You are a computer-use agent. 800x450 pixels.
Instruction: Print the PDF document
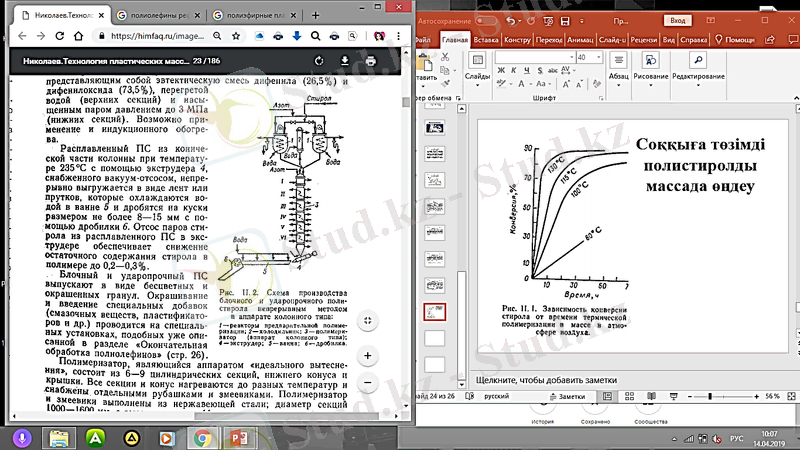pos(371,61)
